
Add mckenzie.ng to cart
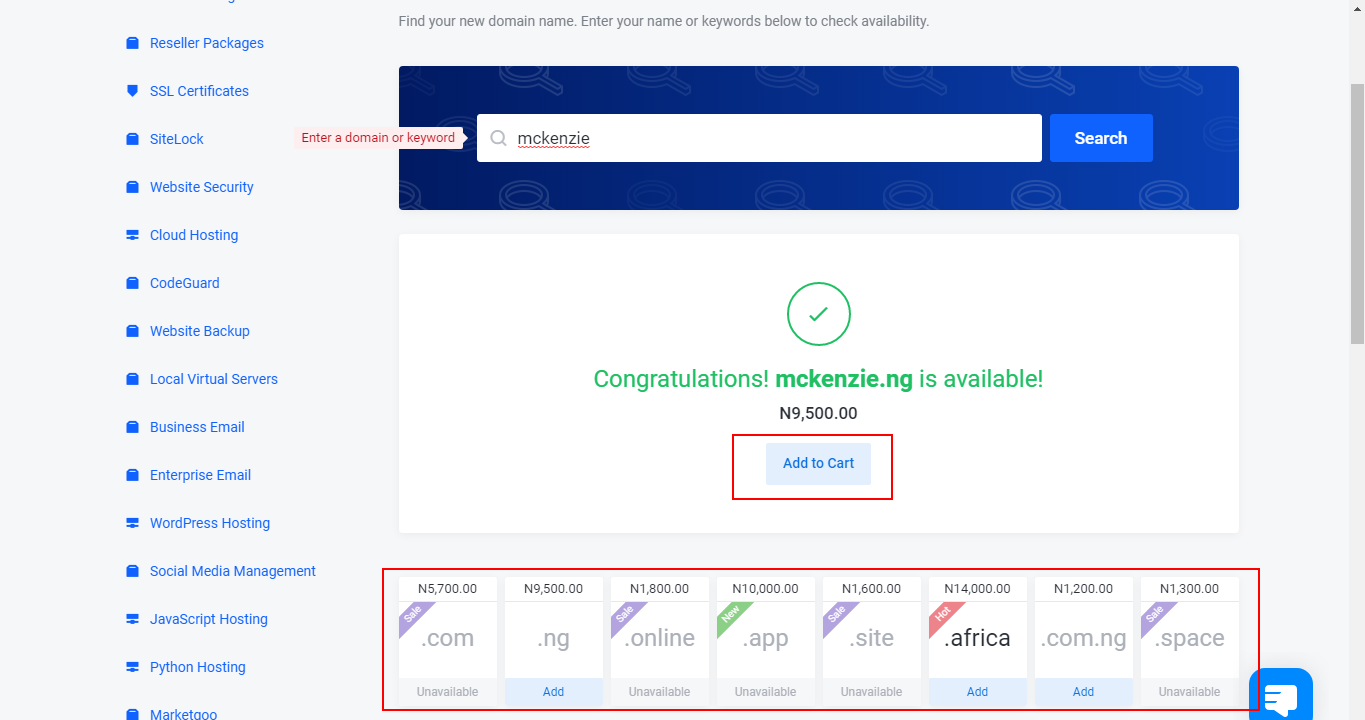click(x=818, y=464)
